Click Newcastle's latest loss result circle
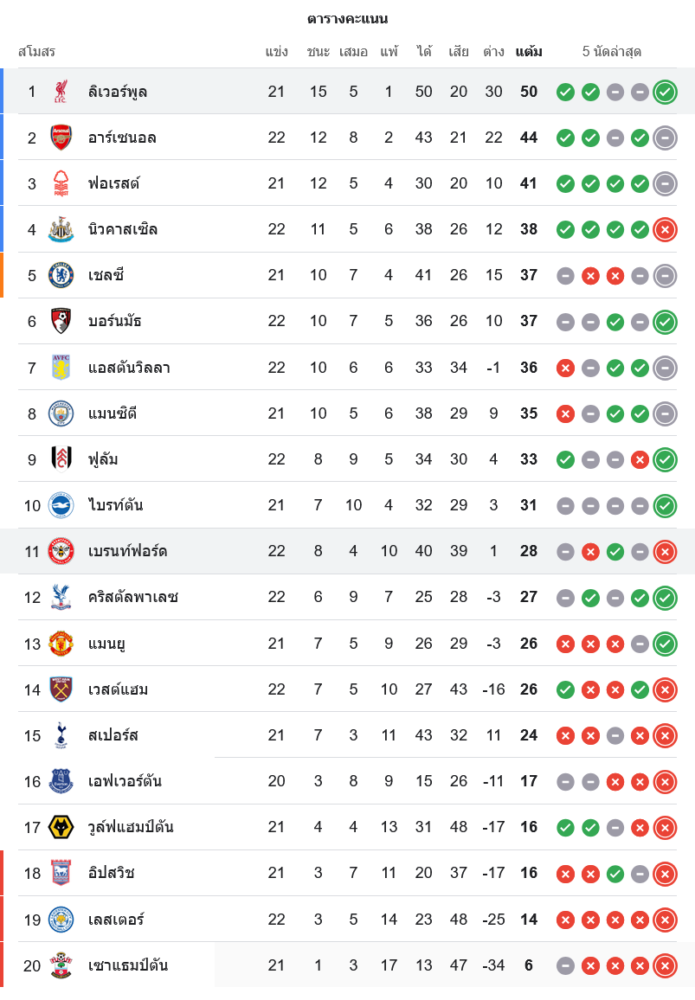This screenshot has width=695, height=1000. pos(665,230)
